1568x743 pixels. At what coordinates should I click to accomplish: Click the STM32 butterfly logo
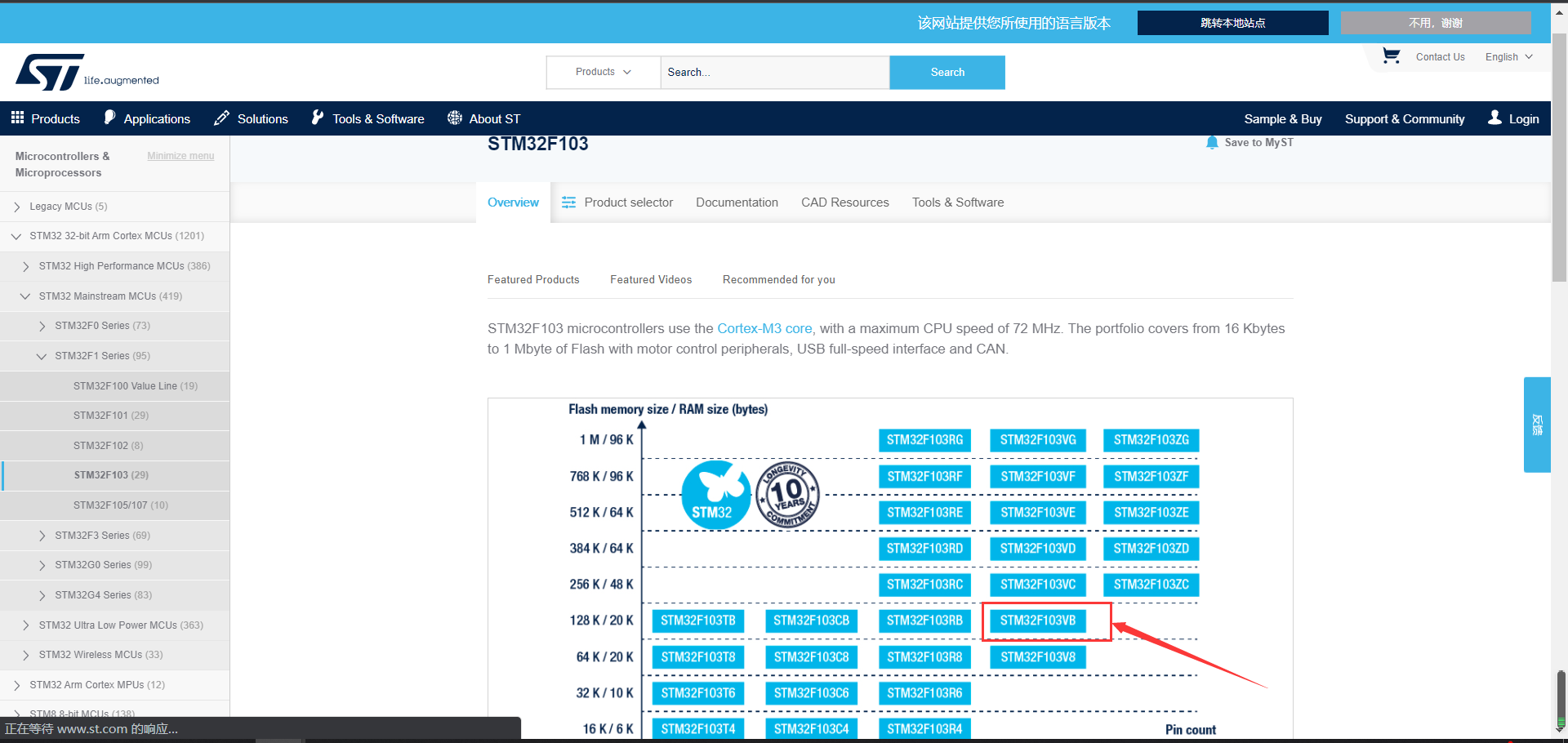click(715, 495)
